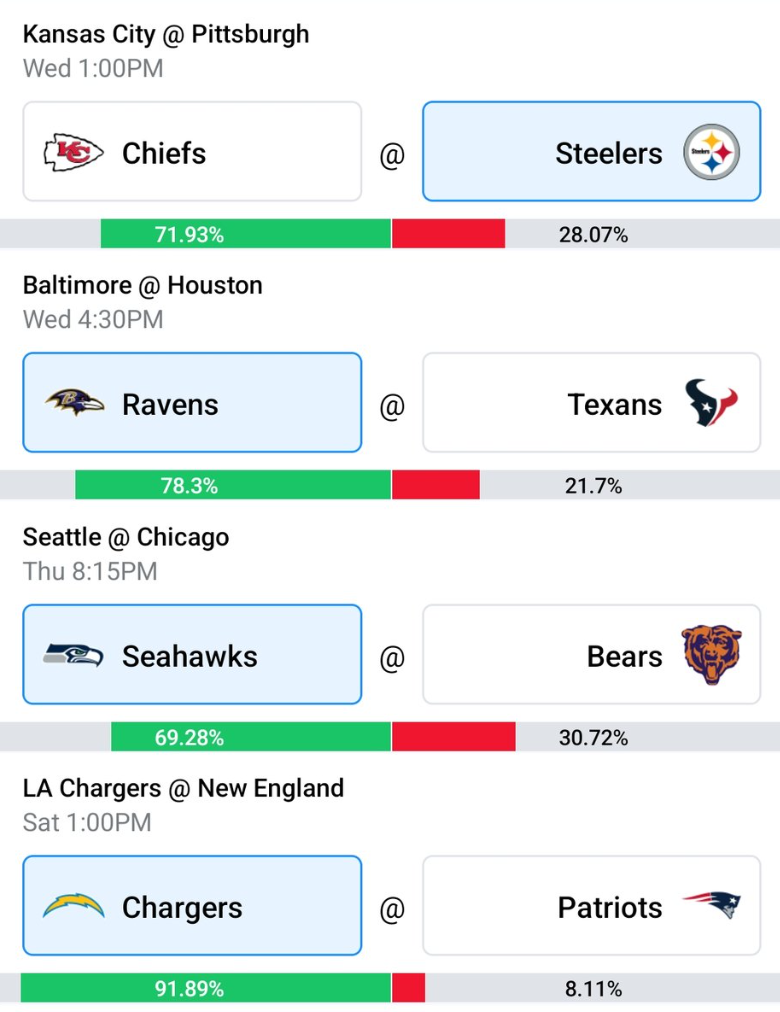Click the LA Chargers @ New England heading

coord(183,788)
